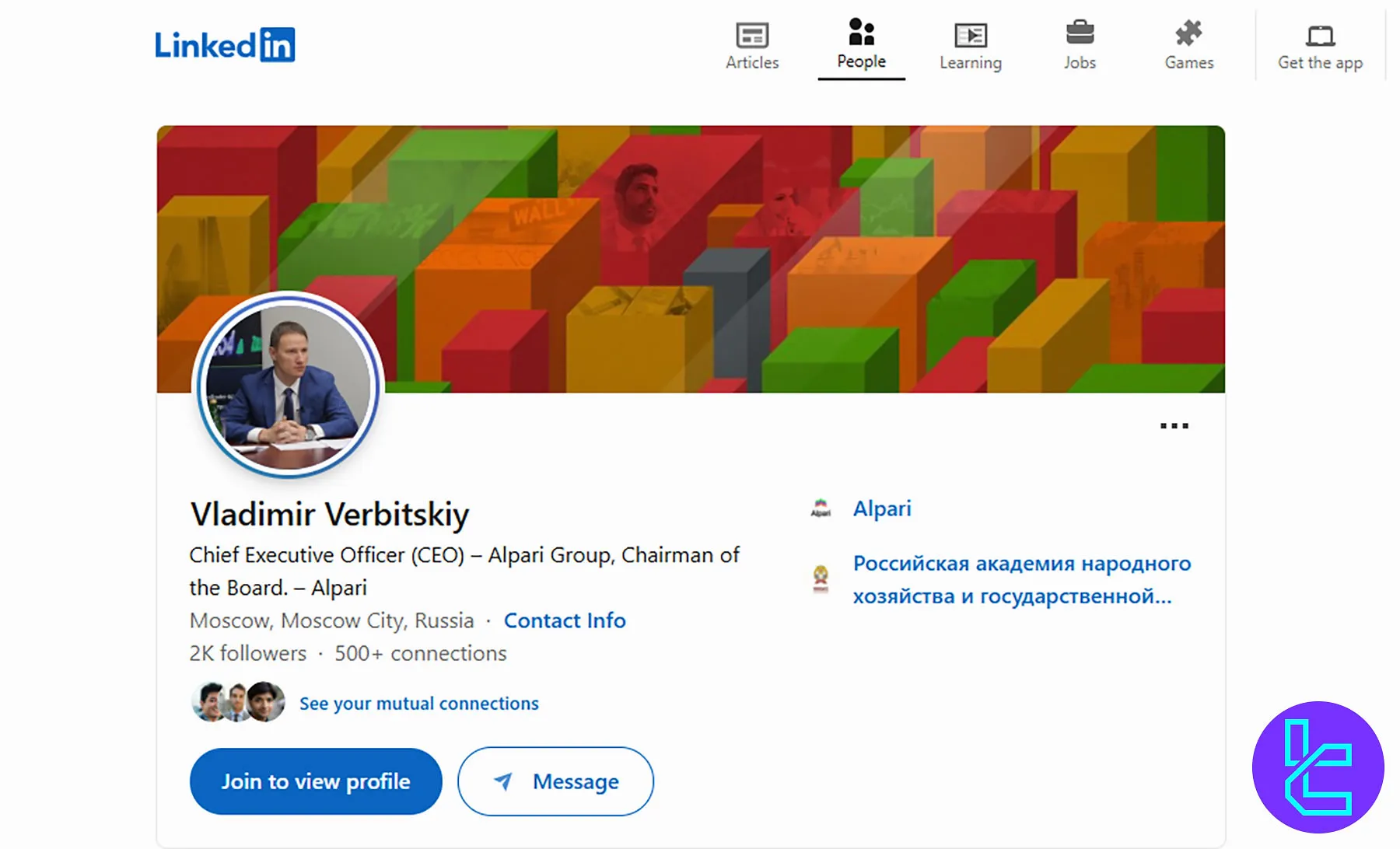Select the People nav icon

coord(861,33)
